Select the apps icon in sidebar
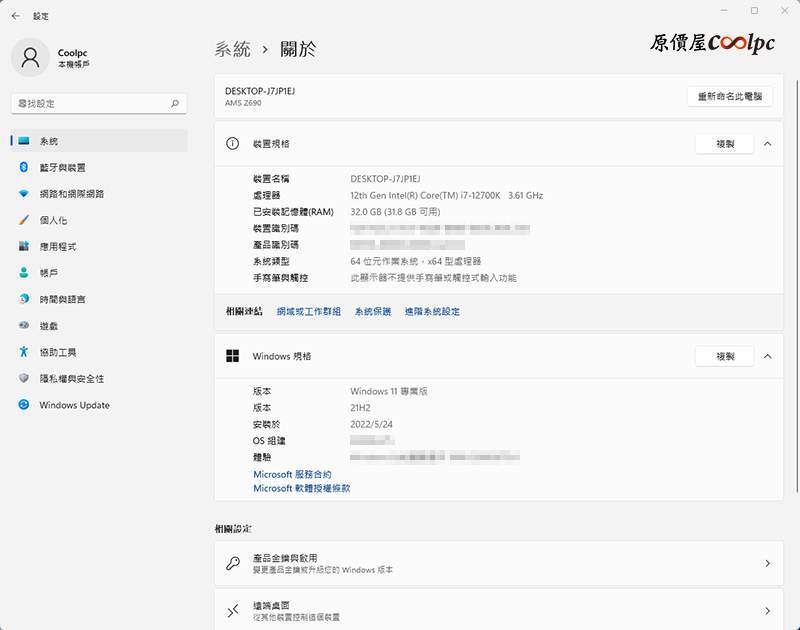Viewport: 800px width, 630px height. pos(23,246)
